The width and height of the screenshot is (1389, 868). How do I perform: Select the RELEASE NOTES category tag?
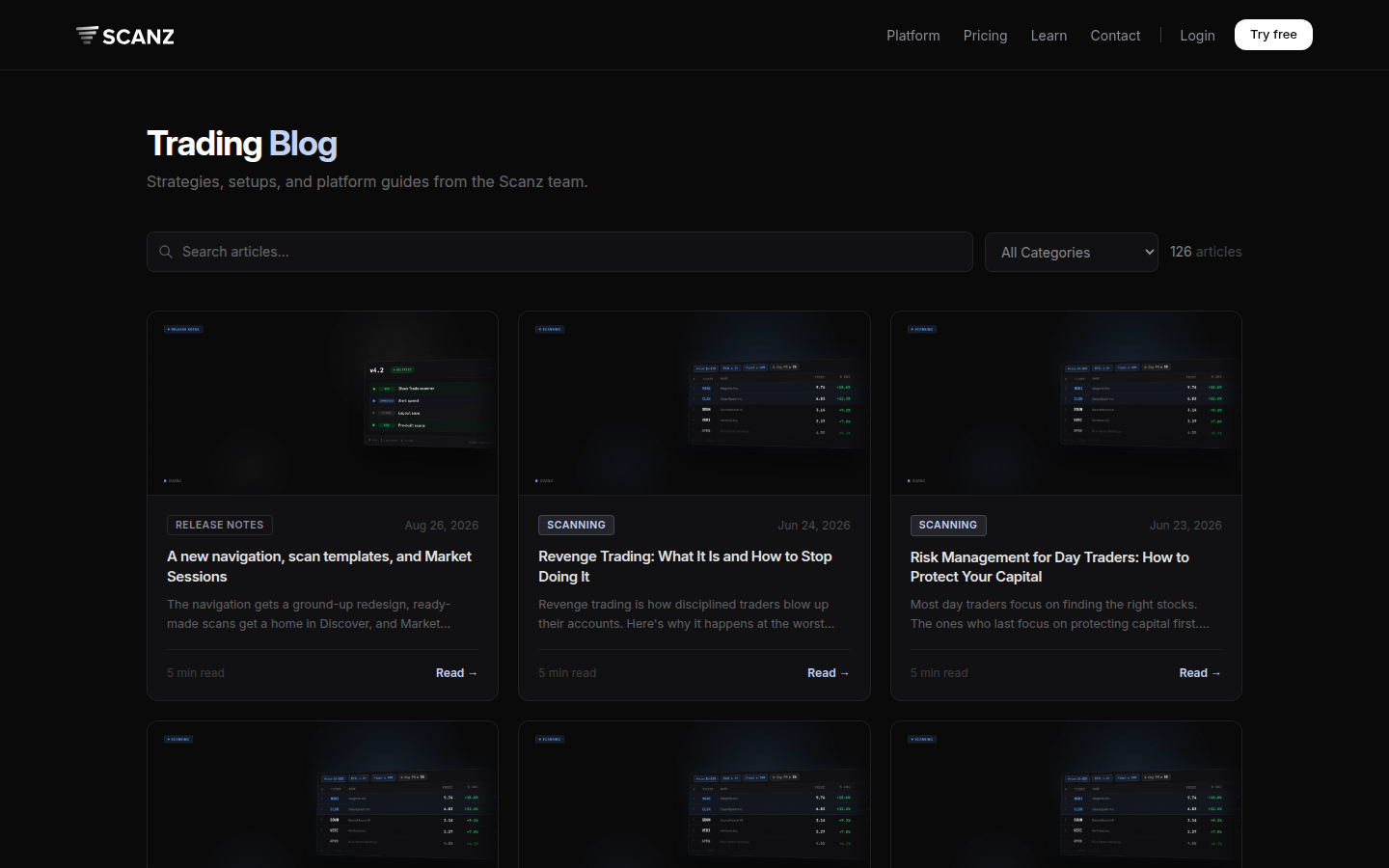[x=220, y=525]
